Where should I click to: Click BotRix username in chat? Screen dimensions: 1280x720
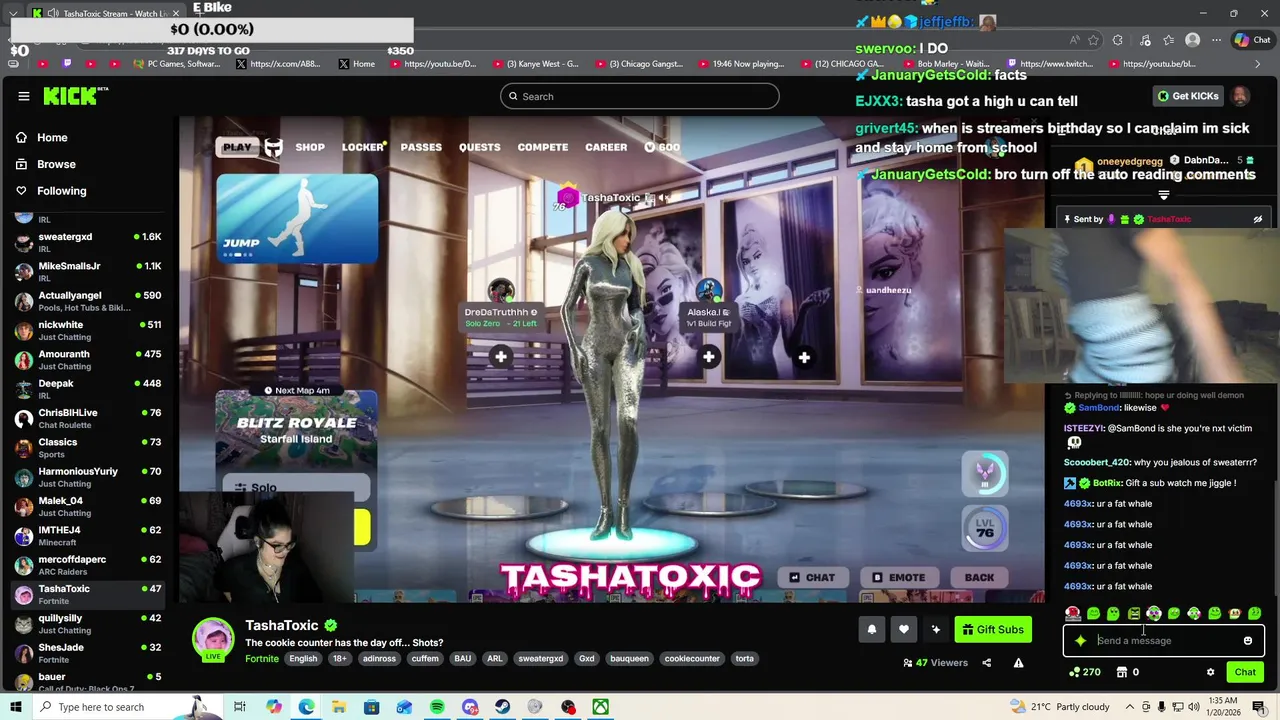(1106, 483)
